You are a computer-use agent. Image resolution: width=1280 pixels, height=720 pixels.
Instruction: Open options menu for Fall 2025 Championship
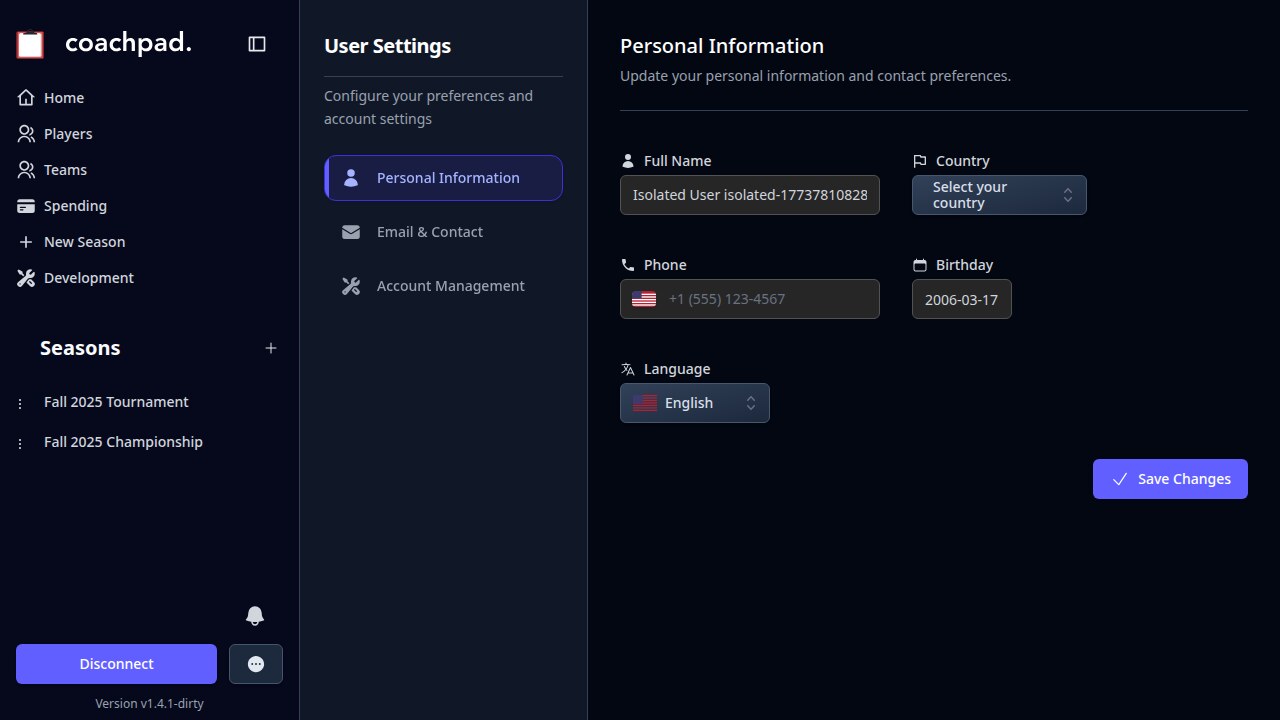coord(21,443)
